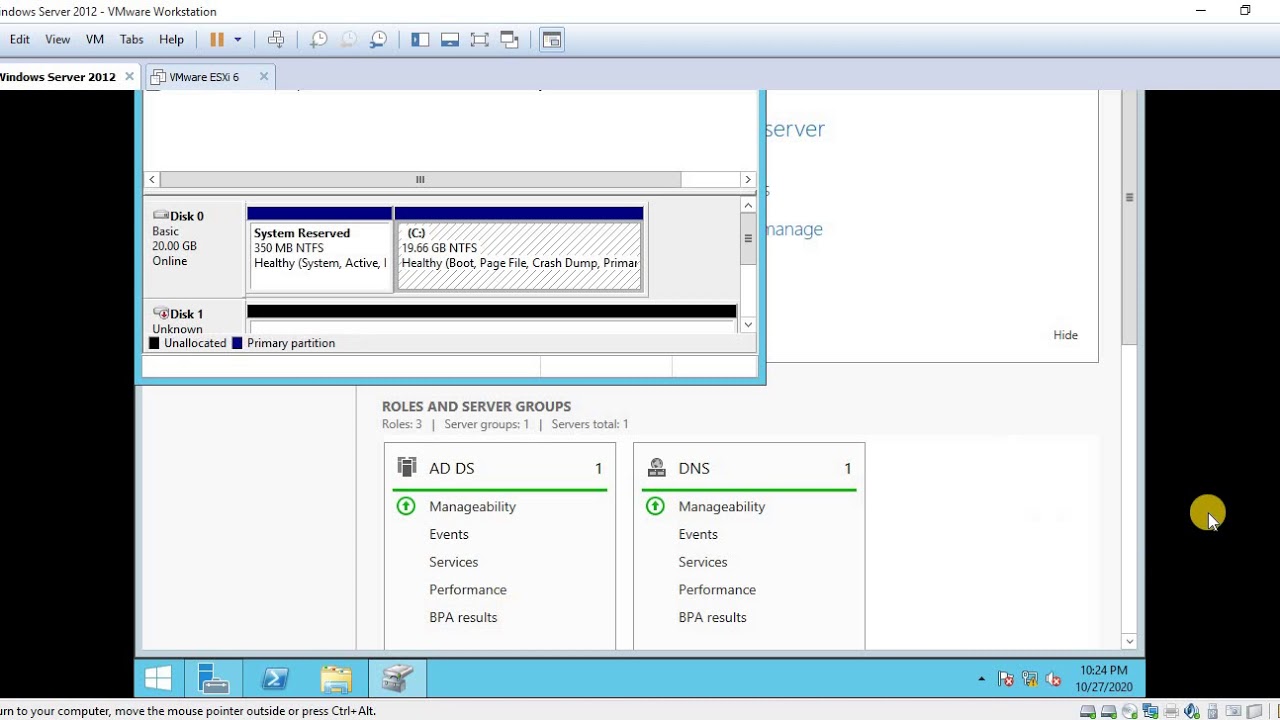Click the Unallocated black legend swatch
The width and height of the screenshot is (1280, 720).
coord(154,343)
